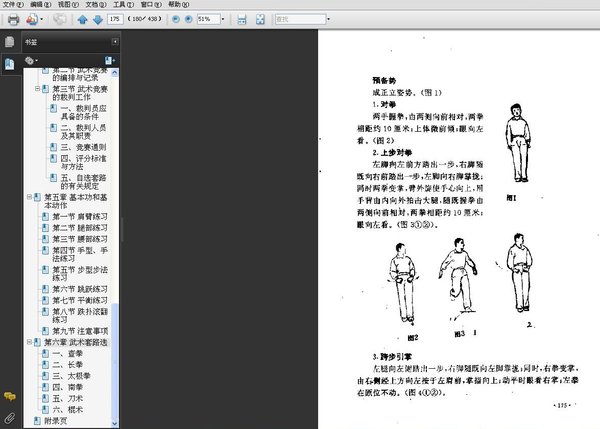
Task: Select bookmark 三、竞赛通则
Action: [83, 147]
